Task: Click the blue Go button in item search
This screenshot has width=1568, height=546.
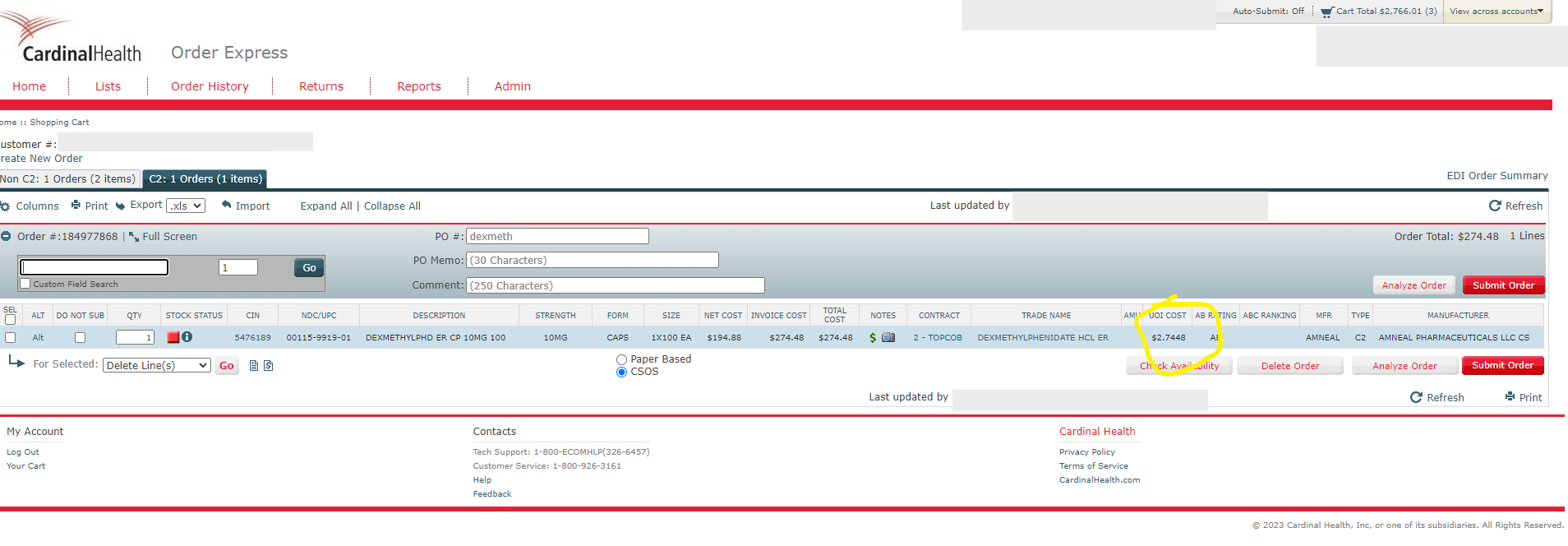Action: click(309, 268)
